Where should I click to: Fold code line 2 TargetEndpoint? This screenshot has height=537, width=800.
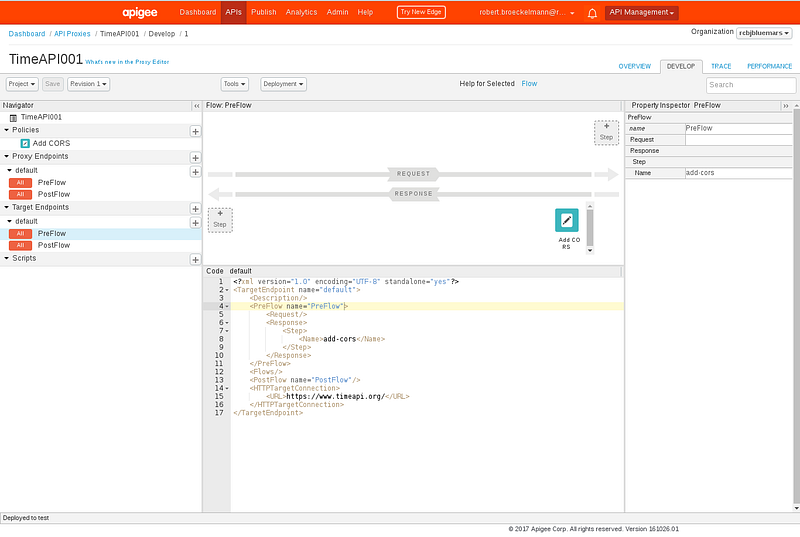pyautogui.click(x=227, y=290)
